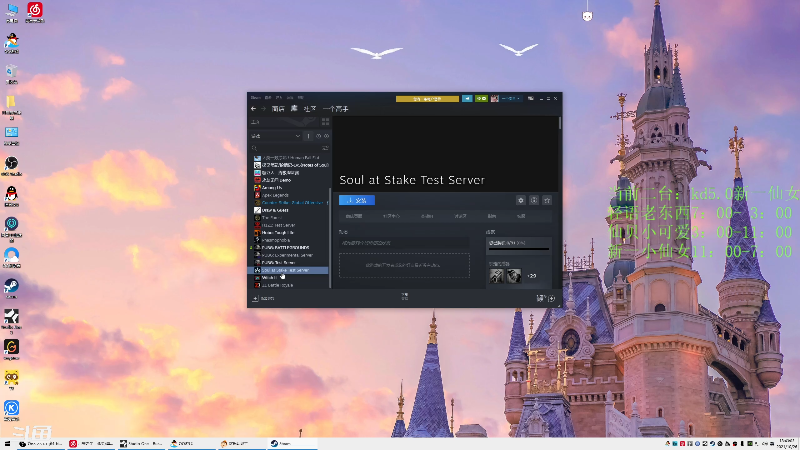Click the library search field

pos(286,148)
